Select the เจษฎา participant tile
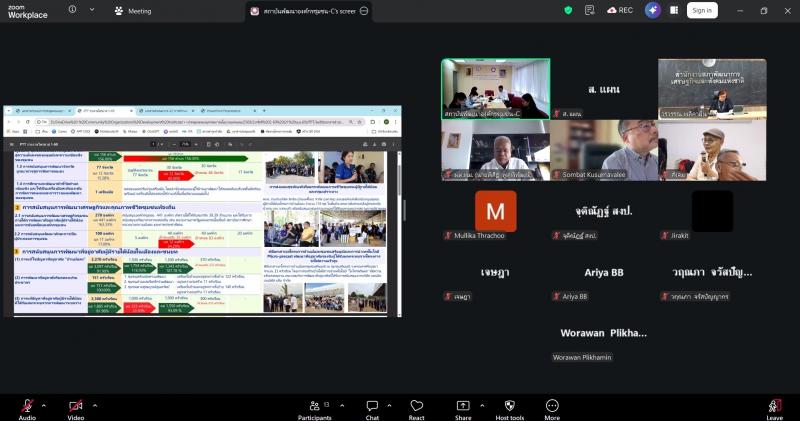Screen dimensions: 800x421 (x=495, y=271)
